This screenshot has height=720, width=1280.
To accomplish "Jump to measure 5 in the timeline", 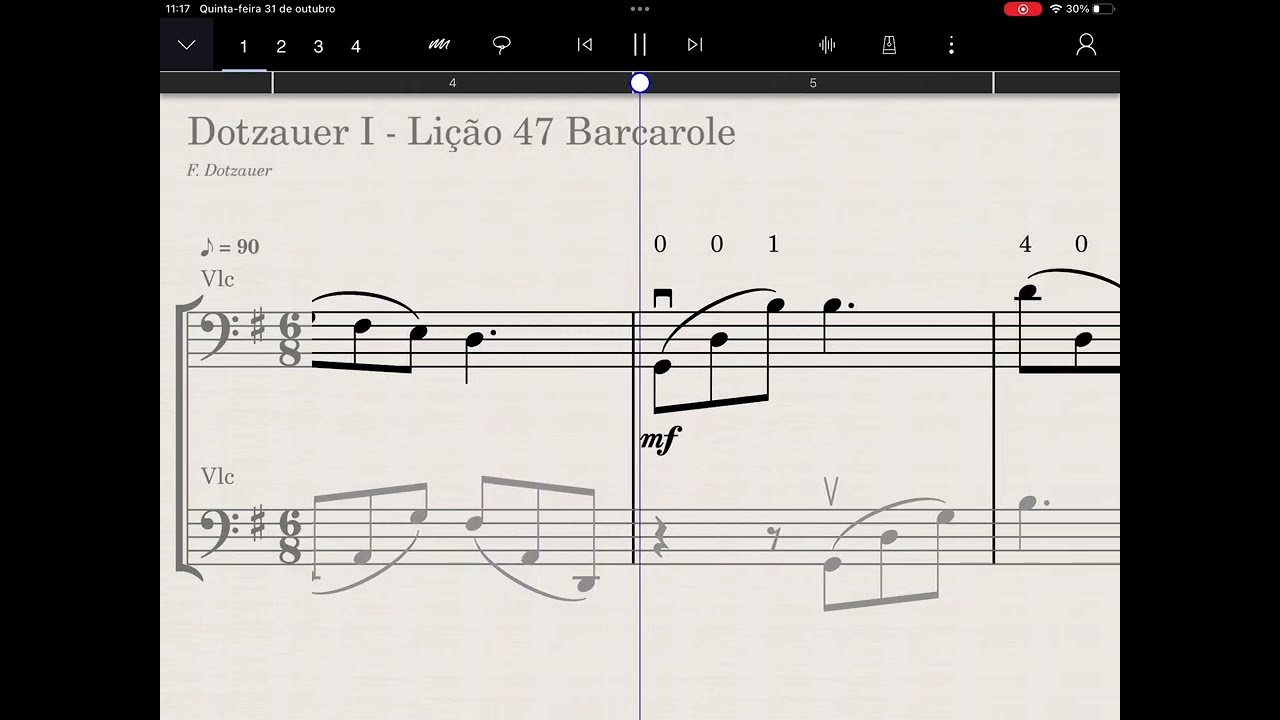I will coord(813,83).
